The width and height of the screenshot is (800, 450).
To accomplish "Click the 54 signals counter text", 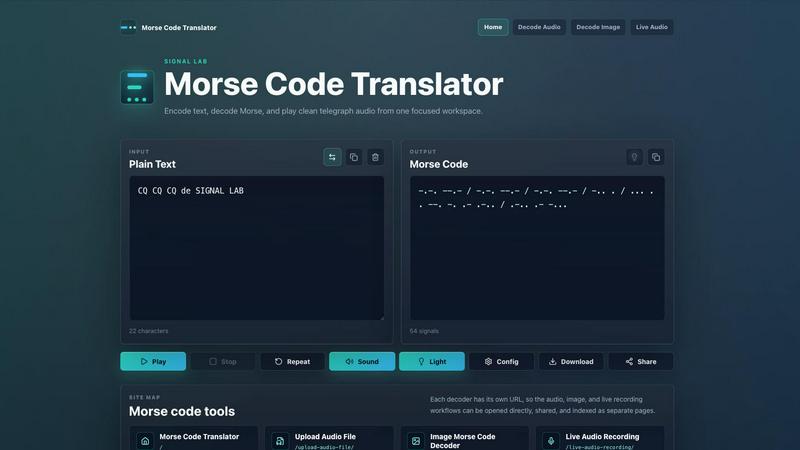I will click(424, 331).
